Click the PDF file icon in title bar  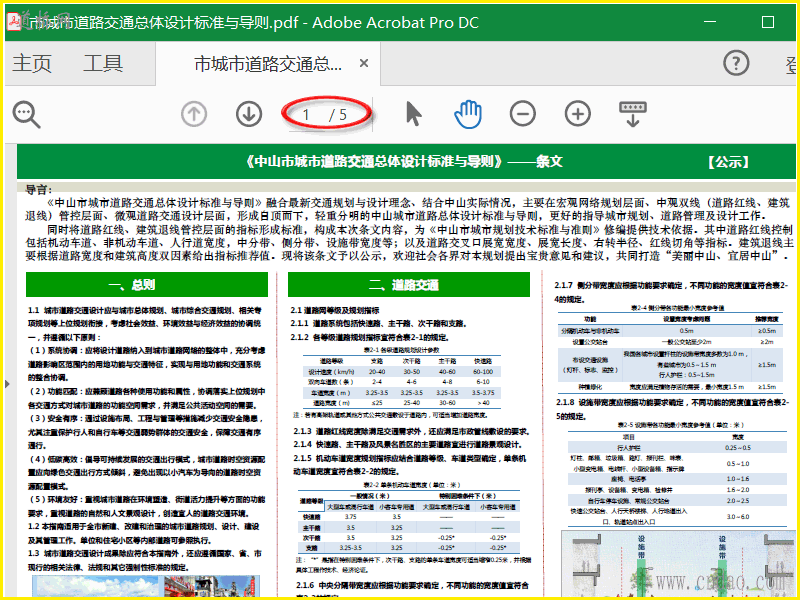(x=14, y=21)
